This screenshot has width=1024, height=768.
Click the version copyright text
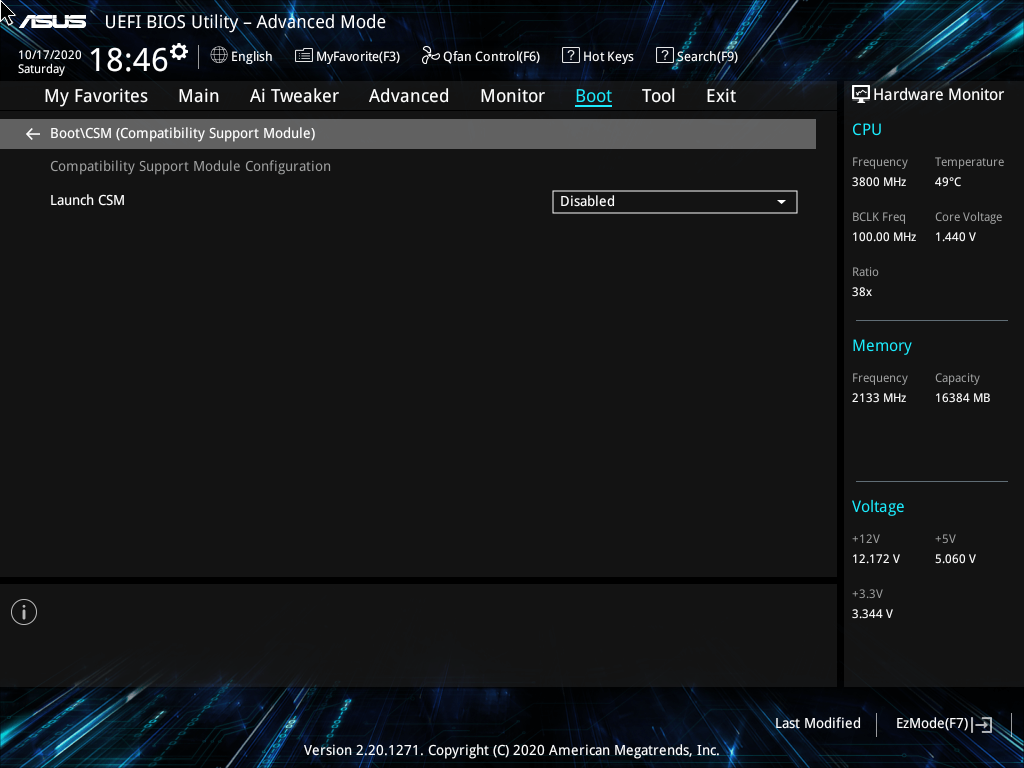pos(511,750)
